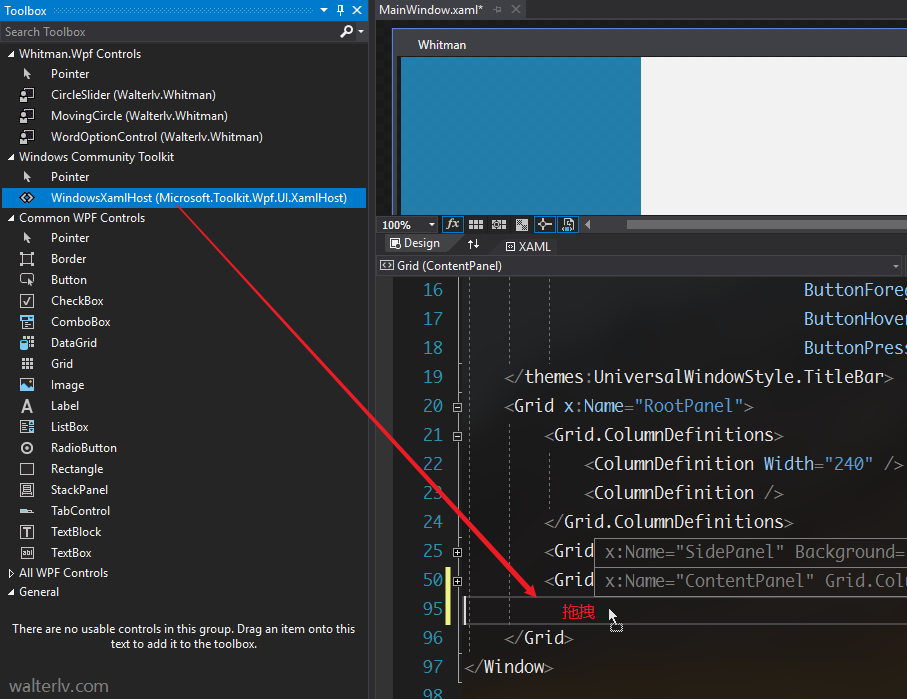
Task: Click the Rectangle control icon
Action: pyautogui.click(x=27, y=469)
